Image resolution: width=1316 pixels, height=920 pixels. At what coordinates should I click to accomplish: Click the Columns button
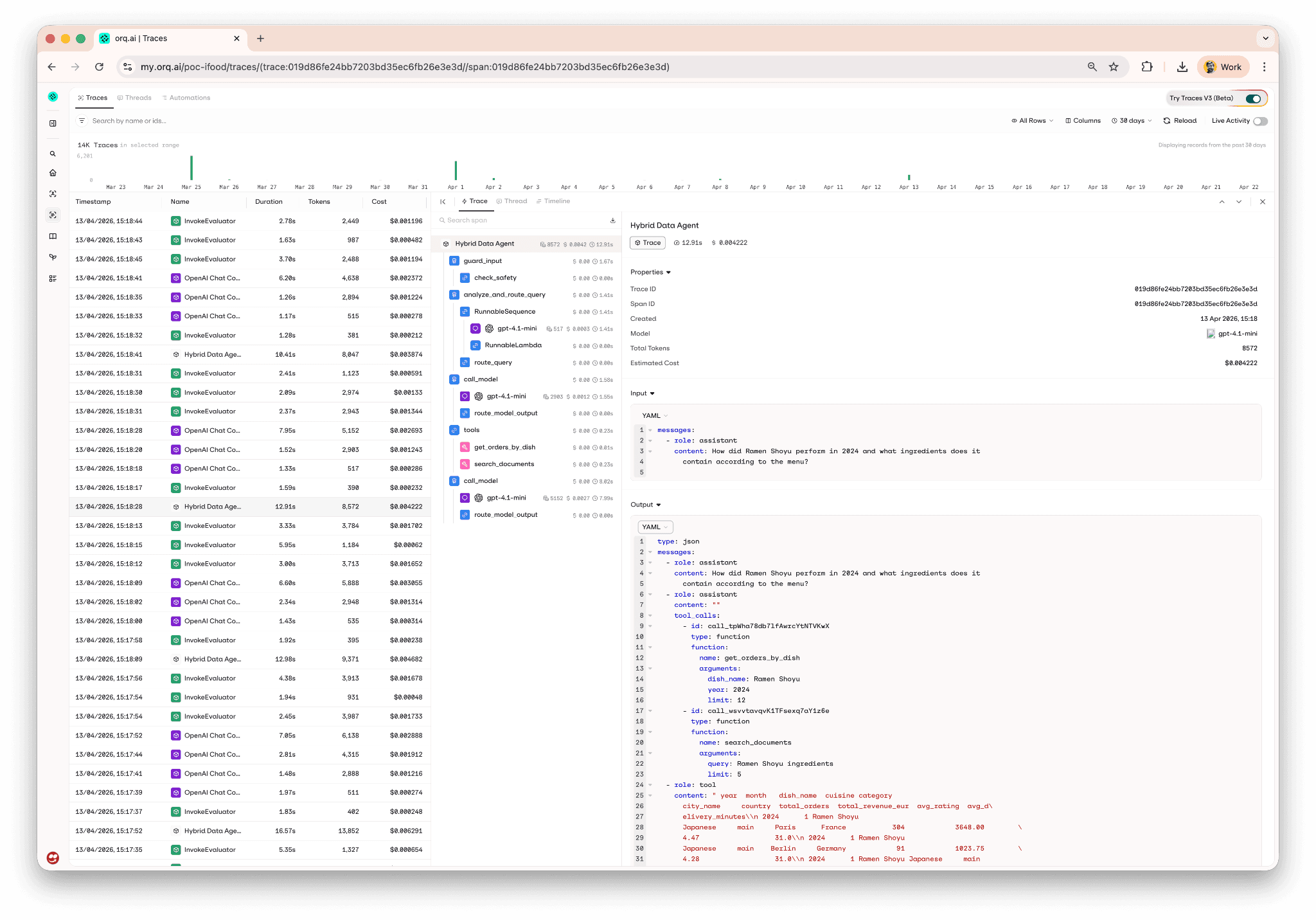[1083, 121]
